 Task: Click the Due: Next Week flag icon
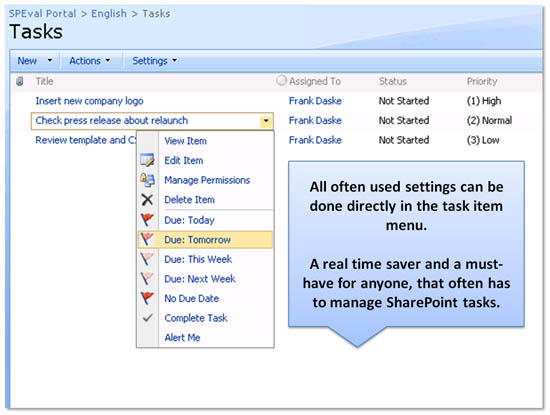tap(147, 279)
